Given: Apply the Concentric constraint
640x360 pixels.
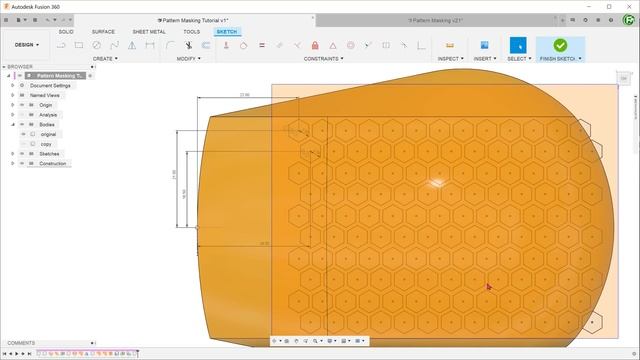Looking at the screenshot, I should tap(351, 45).
